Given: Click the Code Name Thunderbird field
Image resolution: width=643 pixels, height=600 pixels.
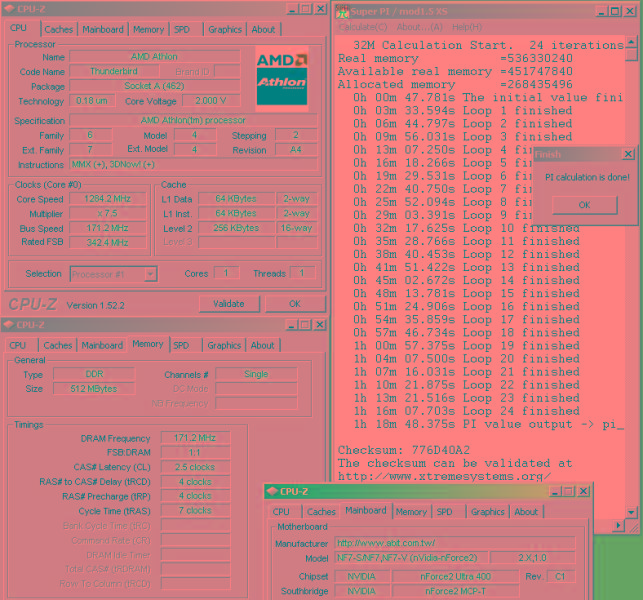Looking at the screenshot, I should pos(114,71).
